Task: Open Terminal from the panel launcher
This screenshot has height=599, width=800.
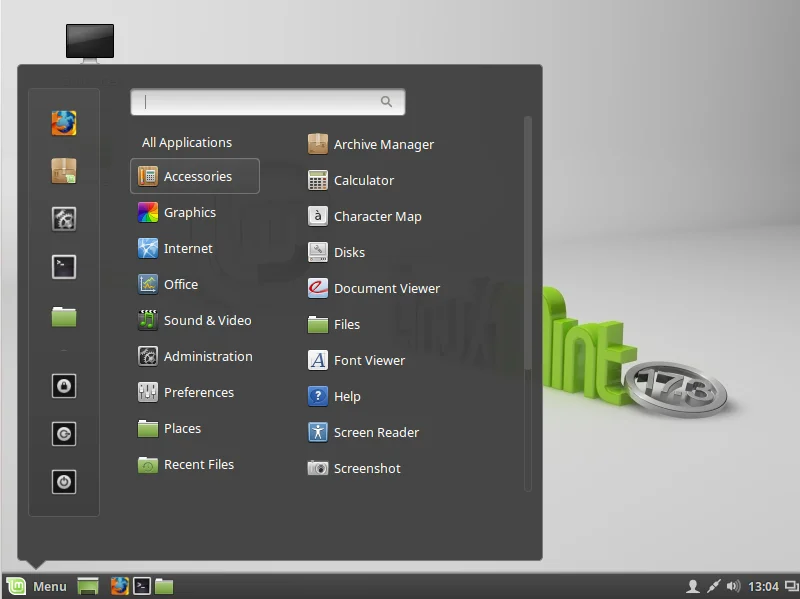Action: (142, 586)
